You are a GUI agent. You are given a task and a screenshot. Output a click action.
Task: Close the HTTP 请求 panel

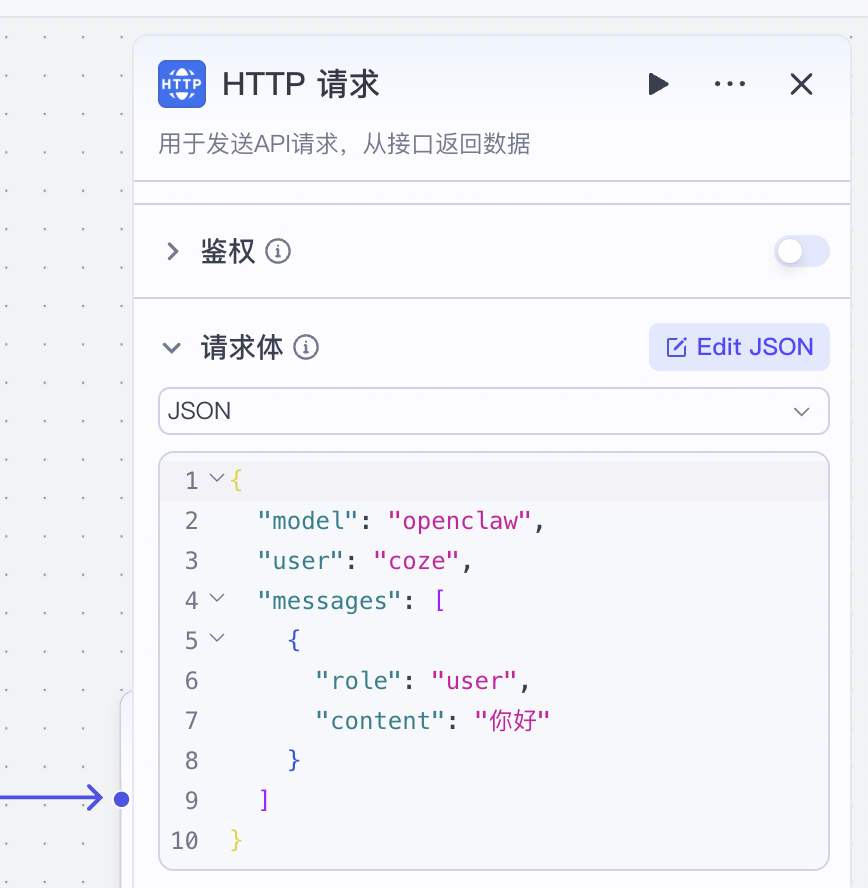(801, 84)
